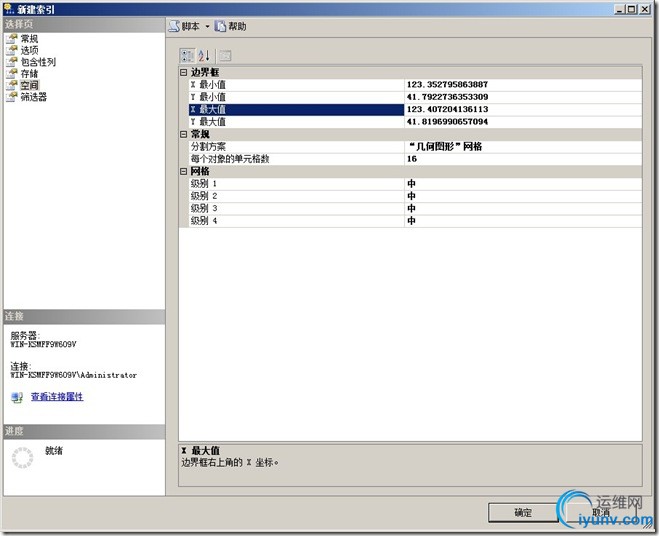Screen dimensions: 659x536
Task: Click the 脚本 script toolbar button
Action: [184, 26]
